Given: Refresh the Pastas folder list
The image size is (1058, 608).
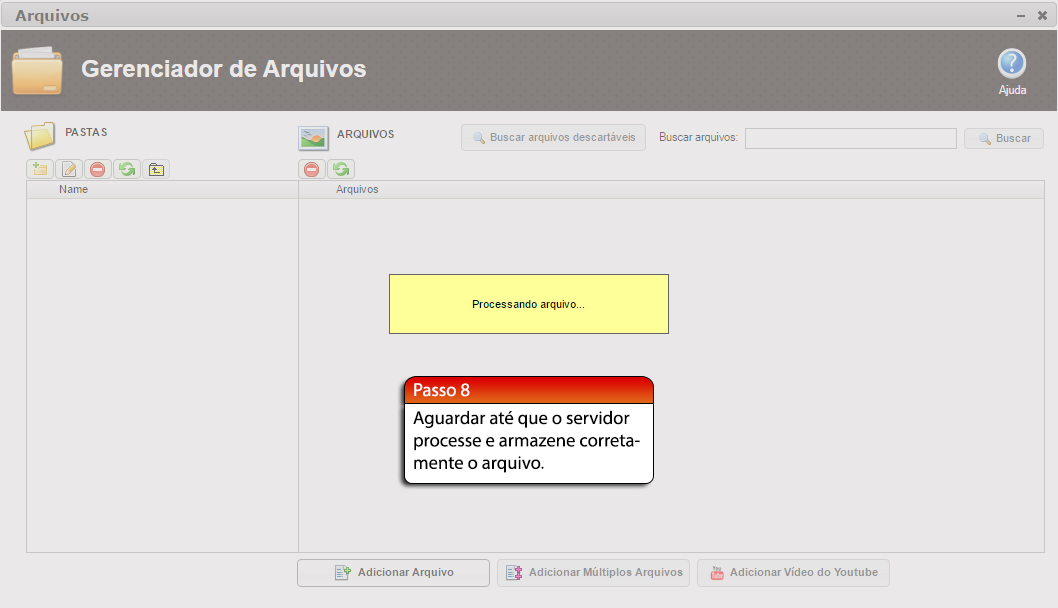Looking at the screenshot, I should point(127,169).
